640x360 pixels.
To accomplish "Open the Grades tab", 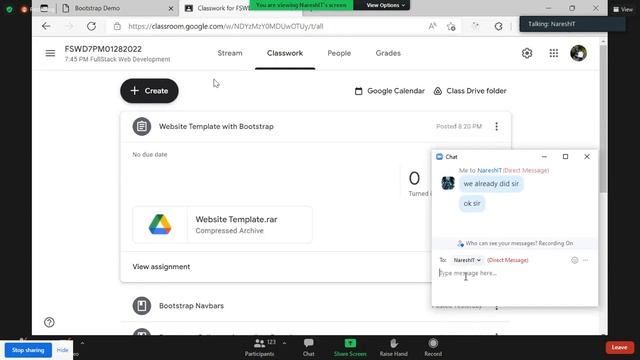I will point(388,53).
